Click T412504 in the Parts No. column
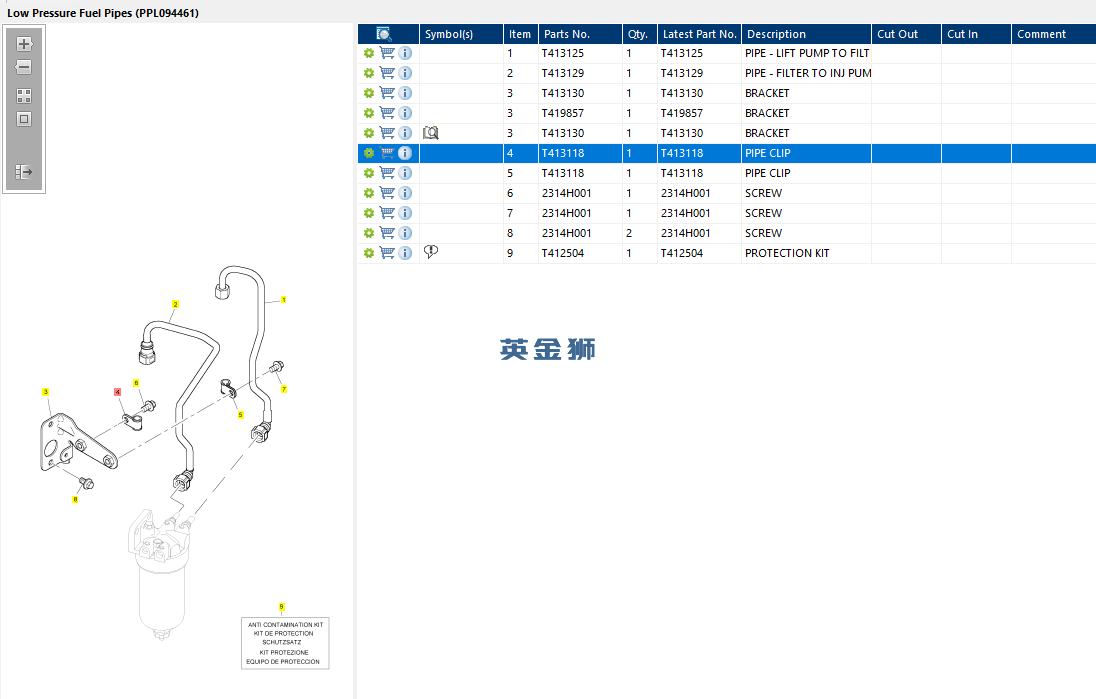This screenshot has width=1096, height=699. (x=563, y=253)
